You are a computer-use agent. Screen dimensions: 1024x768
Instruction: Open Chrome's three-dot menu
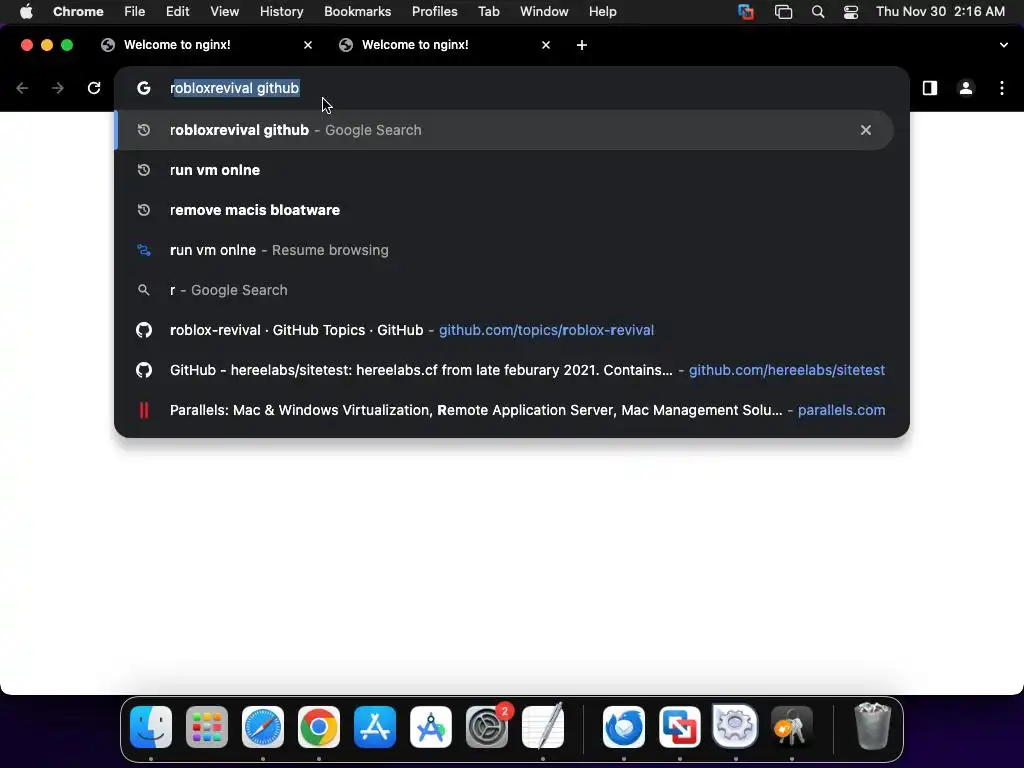tap(1002, 88)
